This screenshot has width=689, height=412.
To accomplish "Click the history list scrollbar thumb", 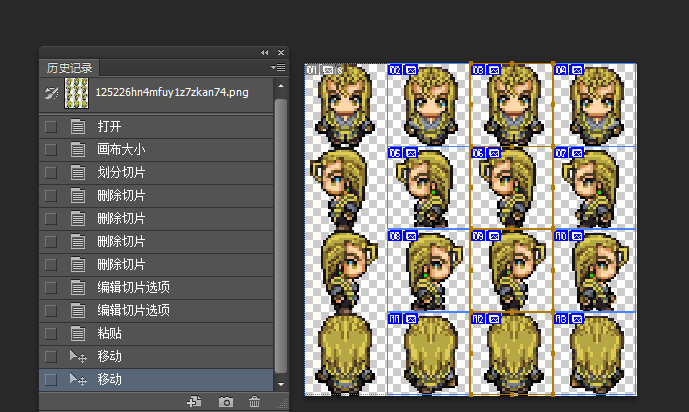I will 281,236.
